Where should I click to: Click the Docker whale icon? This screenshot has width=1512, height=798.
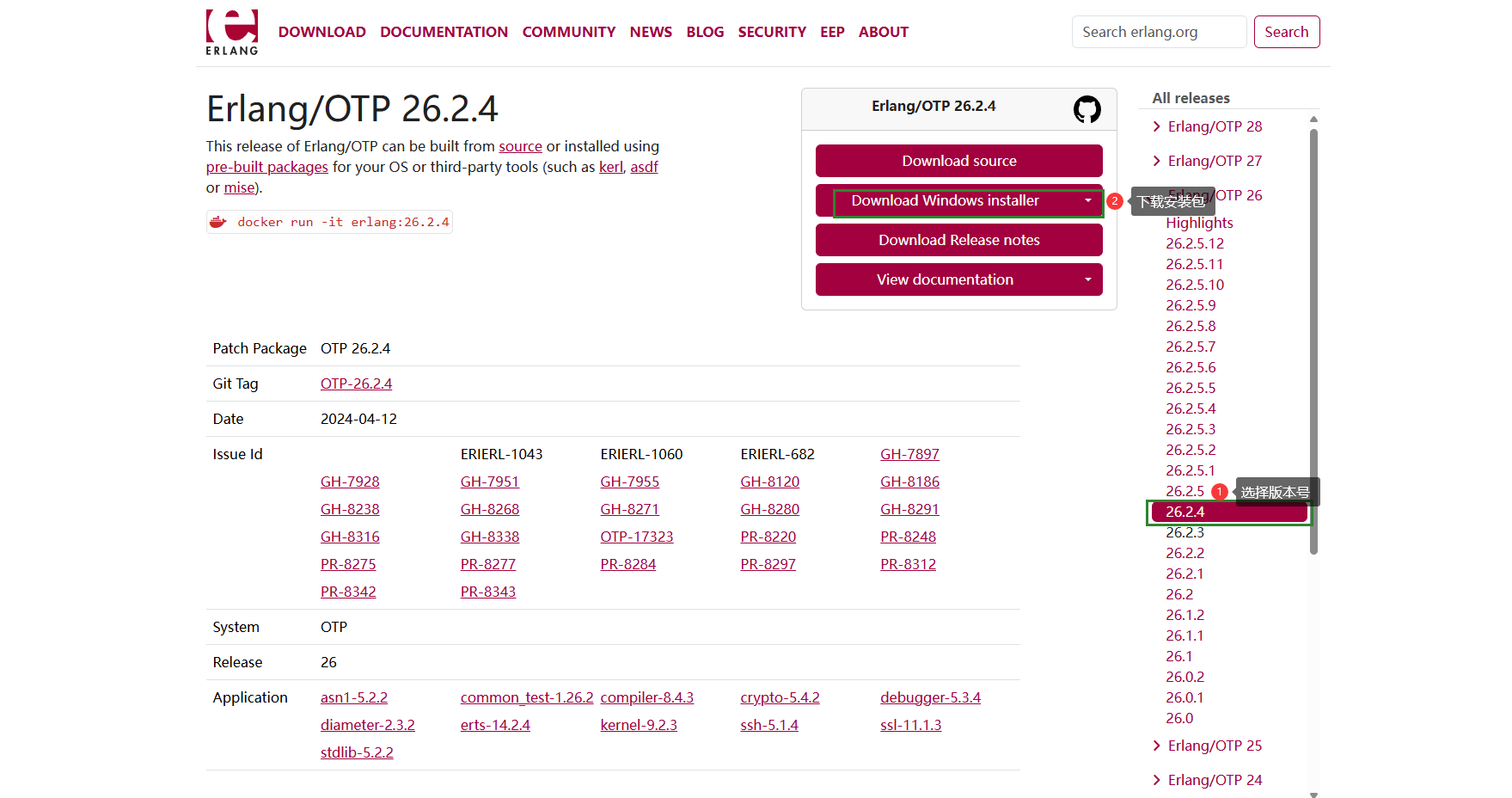point(218,222)
